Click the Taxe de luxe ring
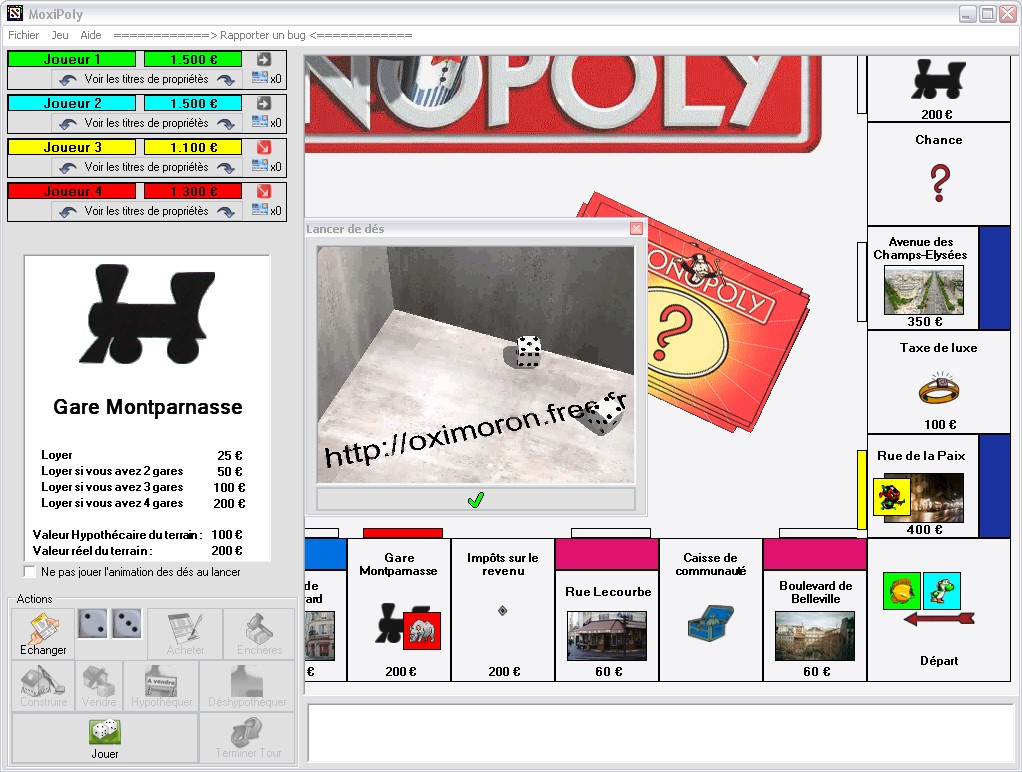 939,389
